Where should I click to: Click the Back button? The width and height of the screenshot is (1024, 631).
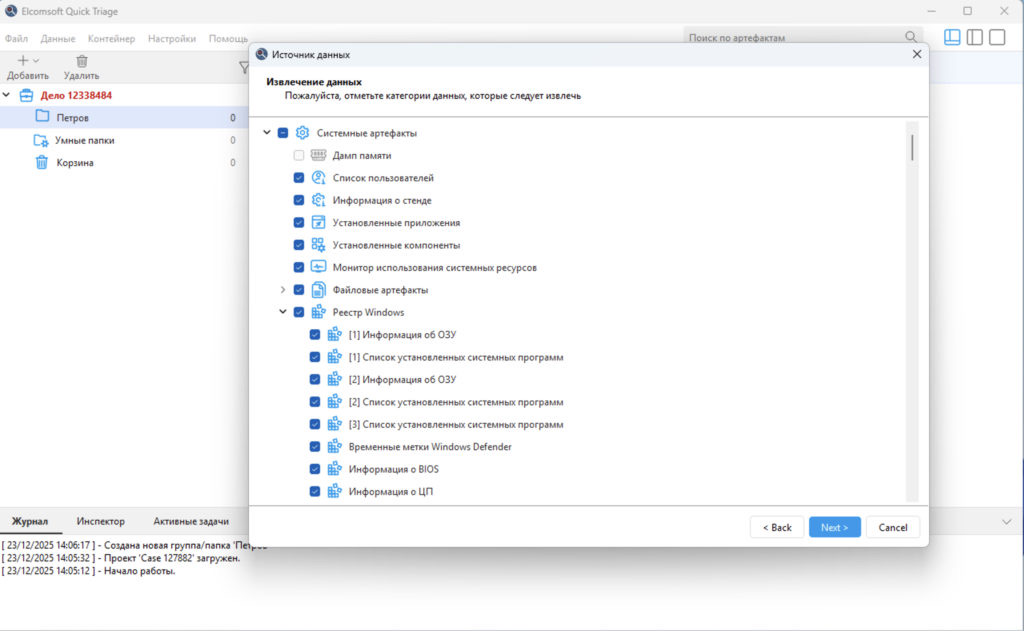[776, 527]
